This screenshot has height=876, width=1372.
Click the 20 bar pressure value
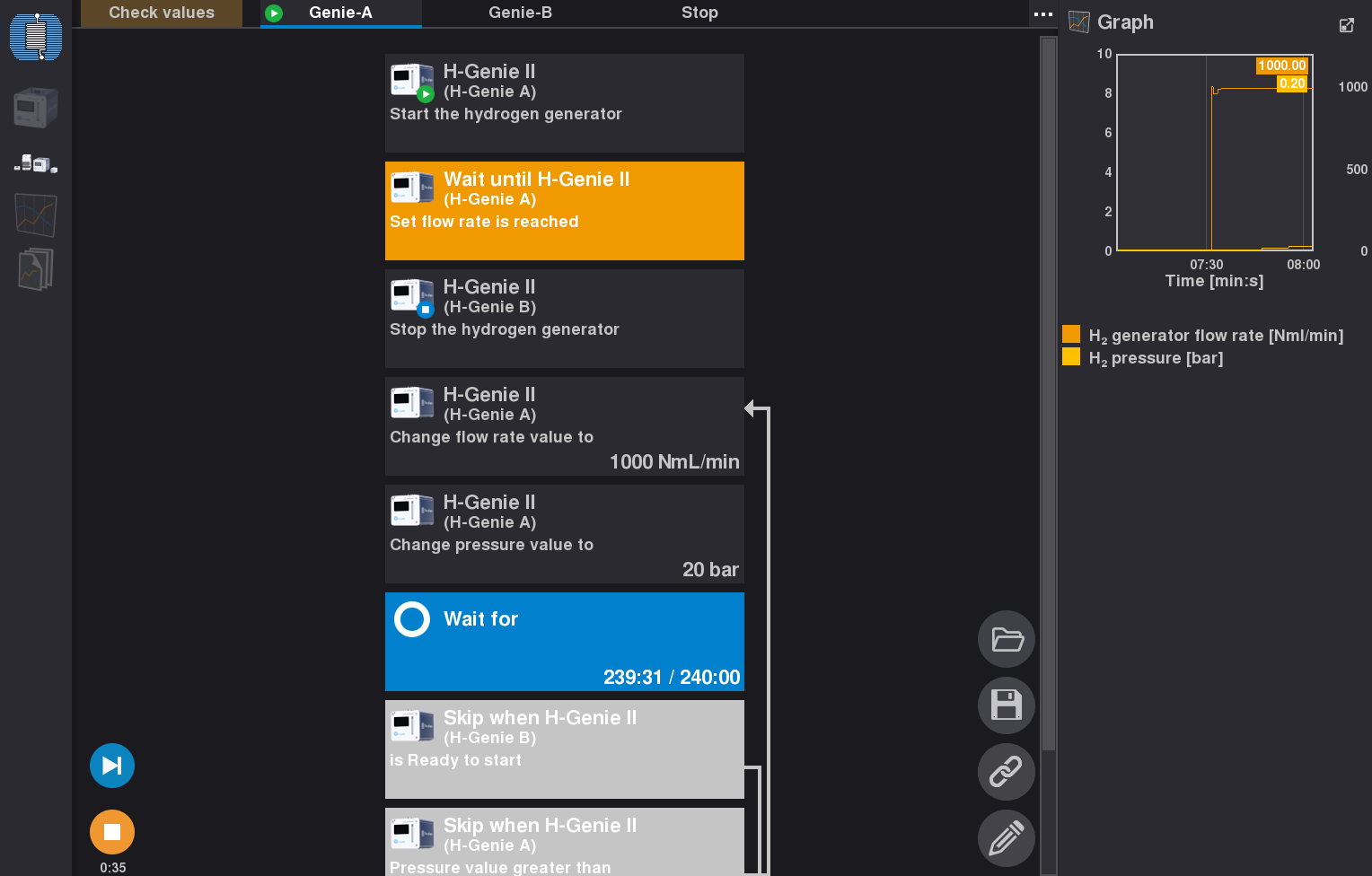710,570
